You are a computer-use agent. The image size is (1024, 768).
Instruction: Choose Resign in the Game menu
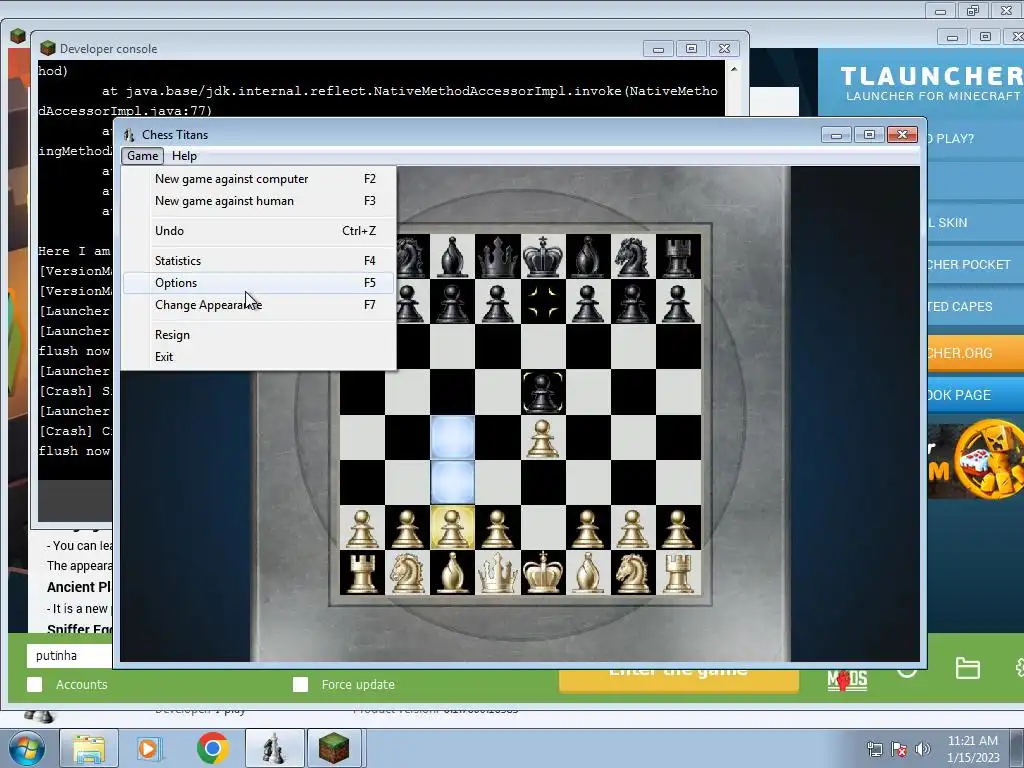pyautogui.click(x=259, y=335)
